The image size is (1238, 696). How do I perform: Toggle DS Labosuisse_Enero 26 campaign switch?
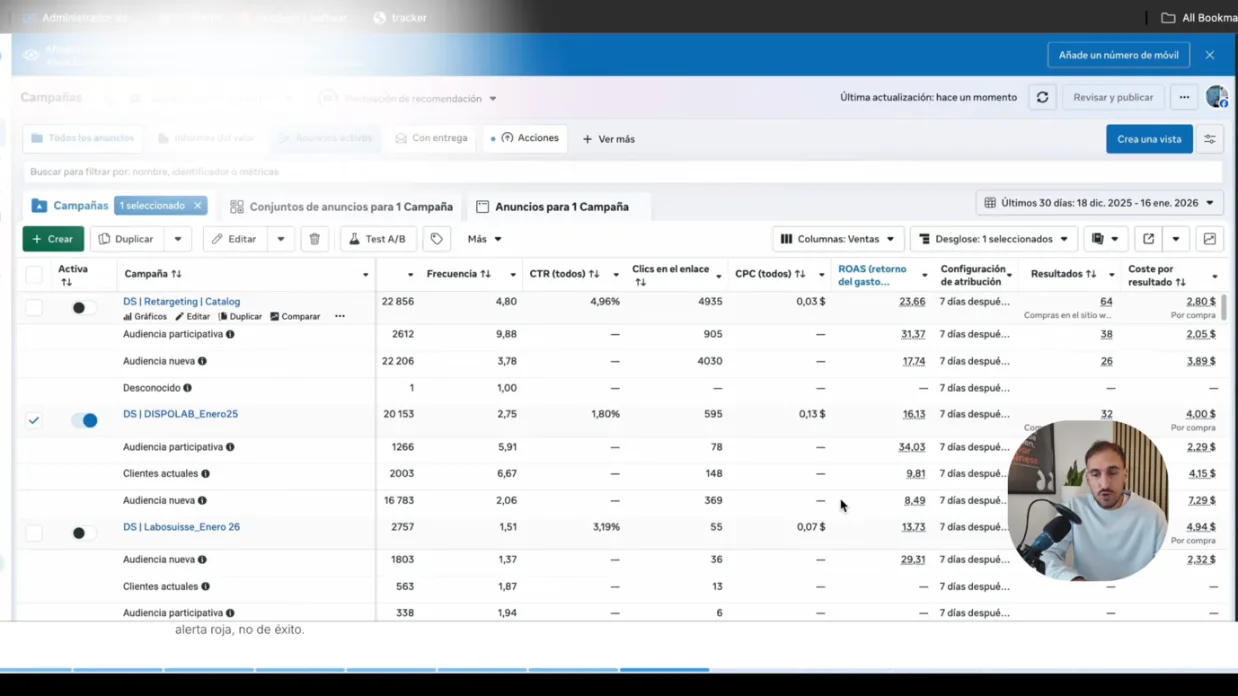[83, 533]
